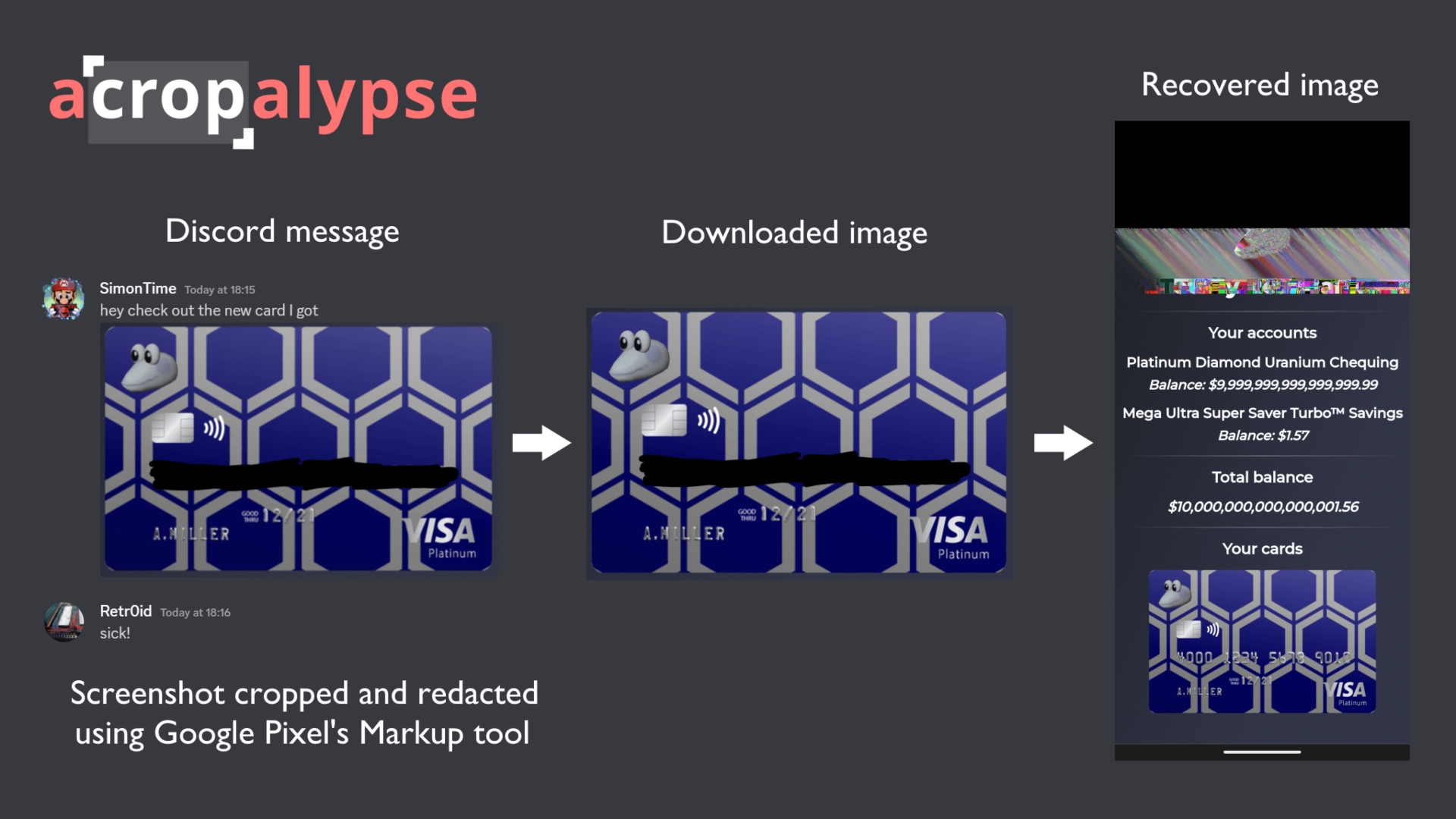
Task: Click the downloaded image credit card
Action: coord(797,444)
